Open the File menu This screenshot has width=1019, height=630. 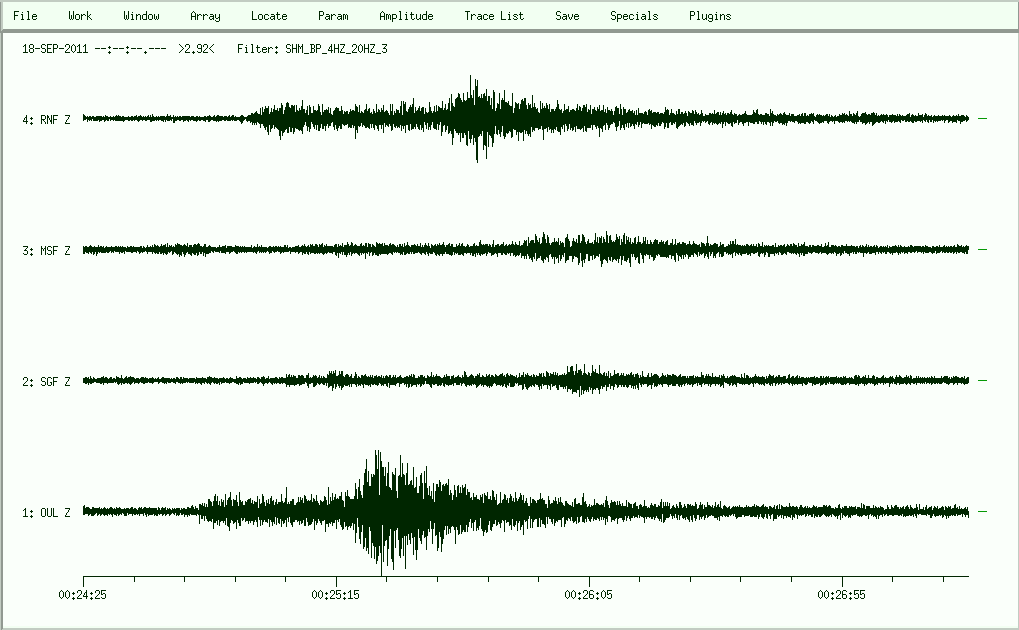point(25,16)
